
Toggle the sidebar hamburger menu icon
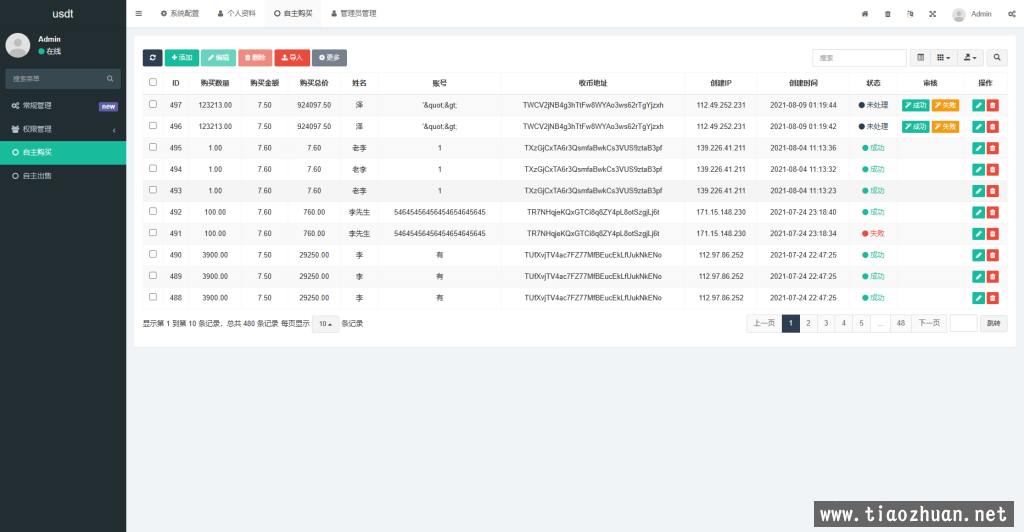(138, 13)
